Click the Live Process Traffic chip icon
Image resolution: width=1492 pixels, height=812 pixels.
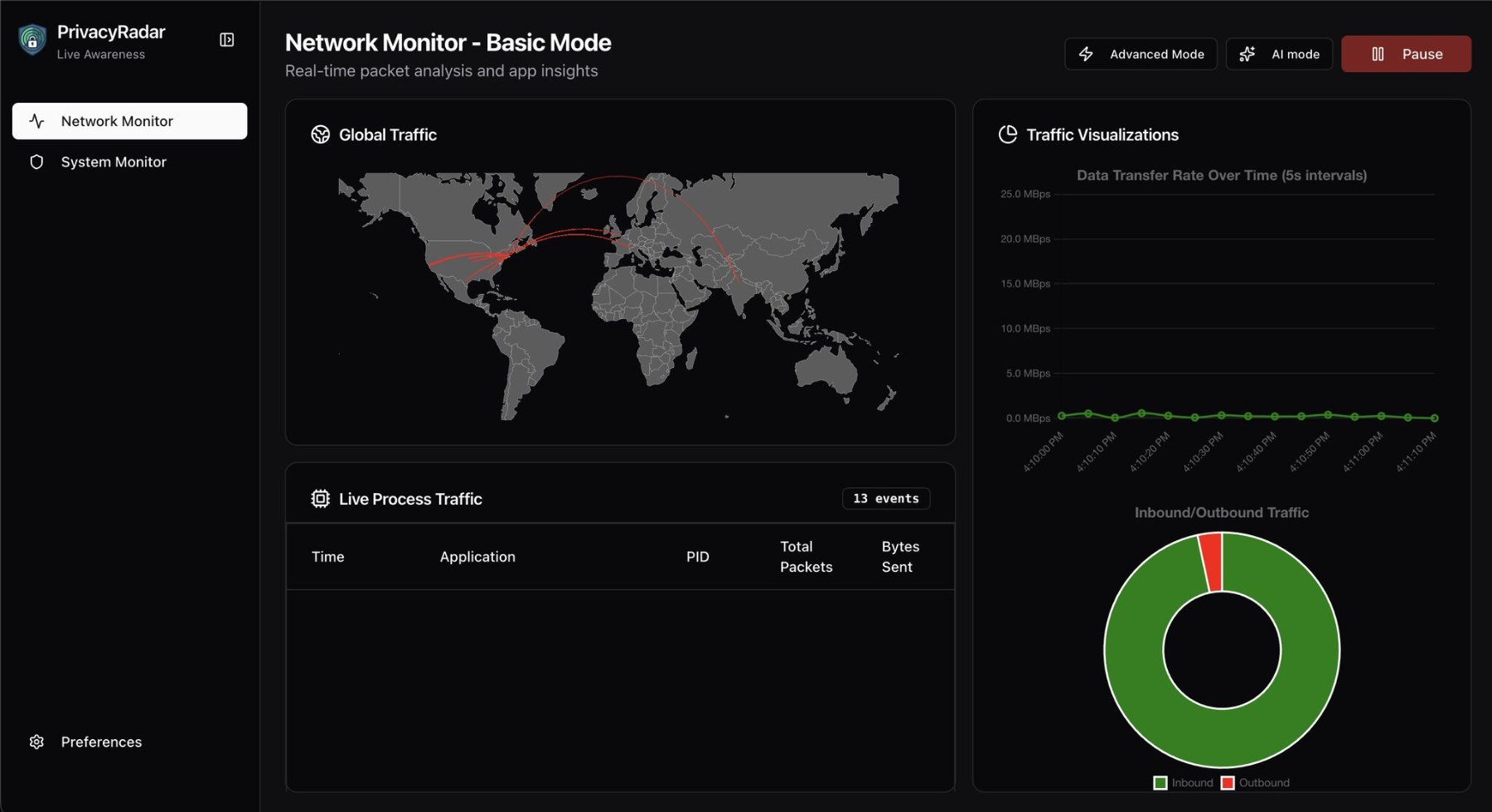pyautogui.click(x=320, y=498)
